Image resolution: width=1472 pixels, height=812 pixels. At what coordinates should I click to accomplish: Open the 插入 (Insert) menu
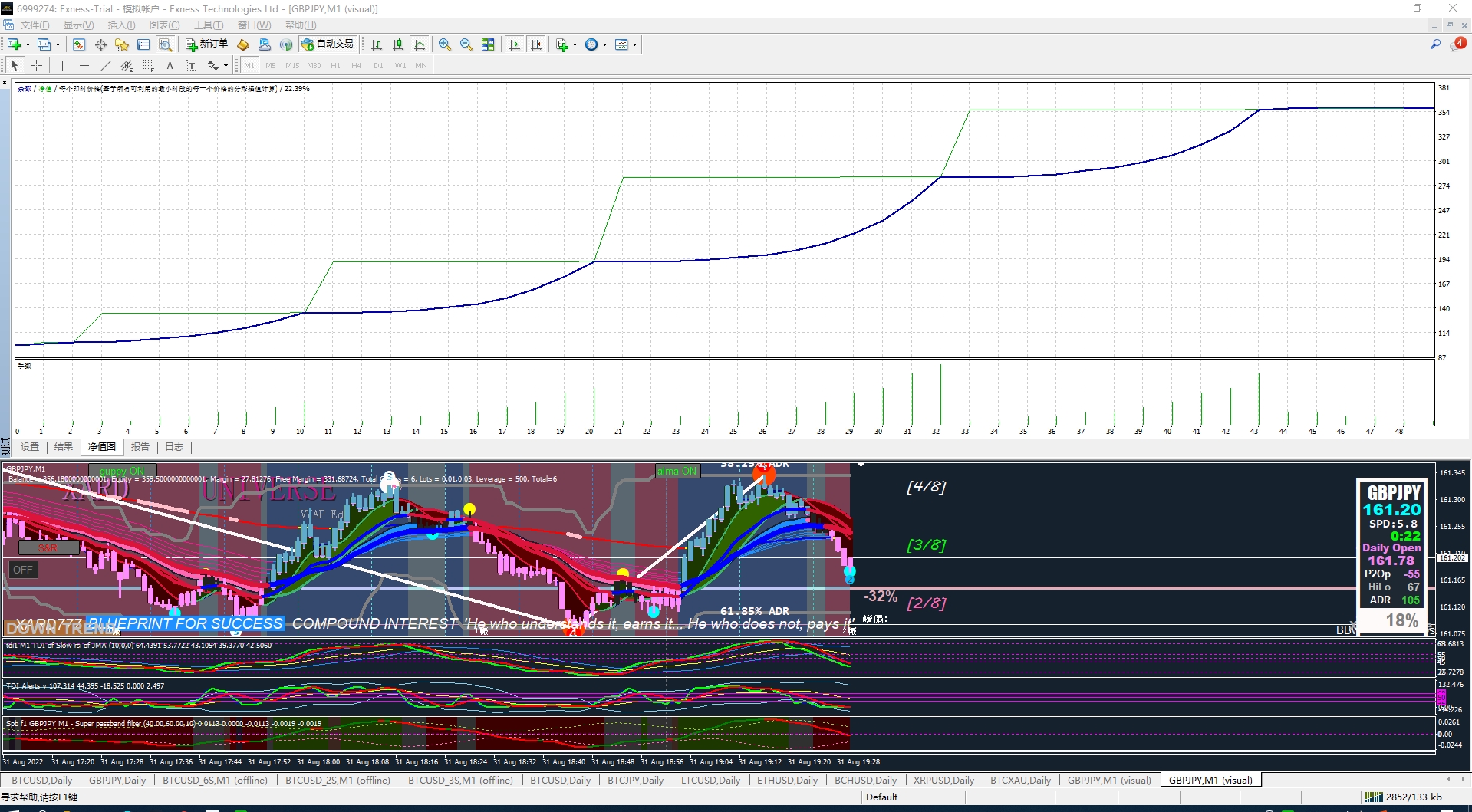pyautogui.click(x=121, y=25)
